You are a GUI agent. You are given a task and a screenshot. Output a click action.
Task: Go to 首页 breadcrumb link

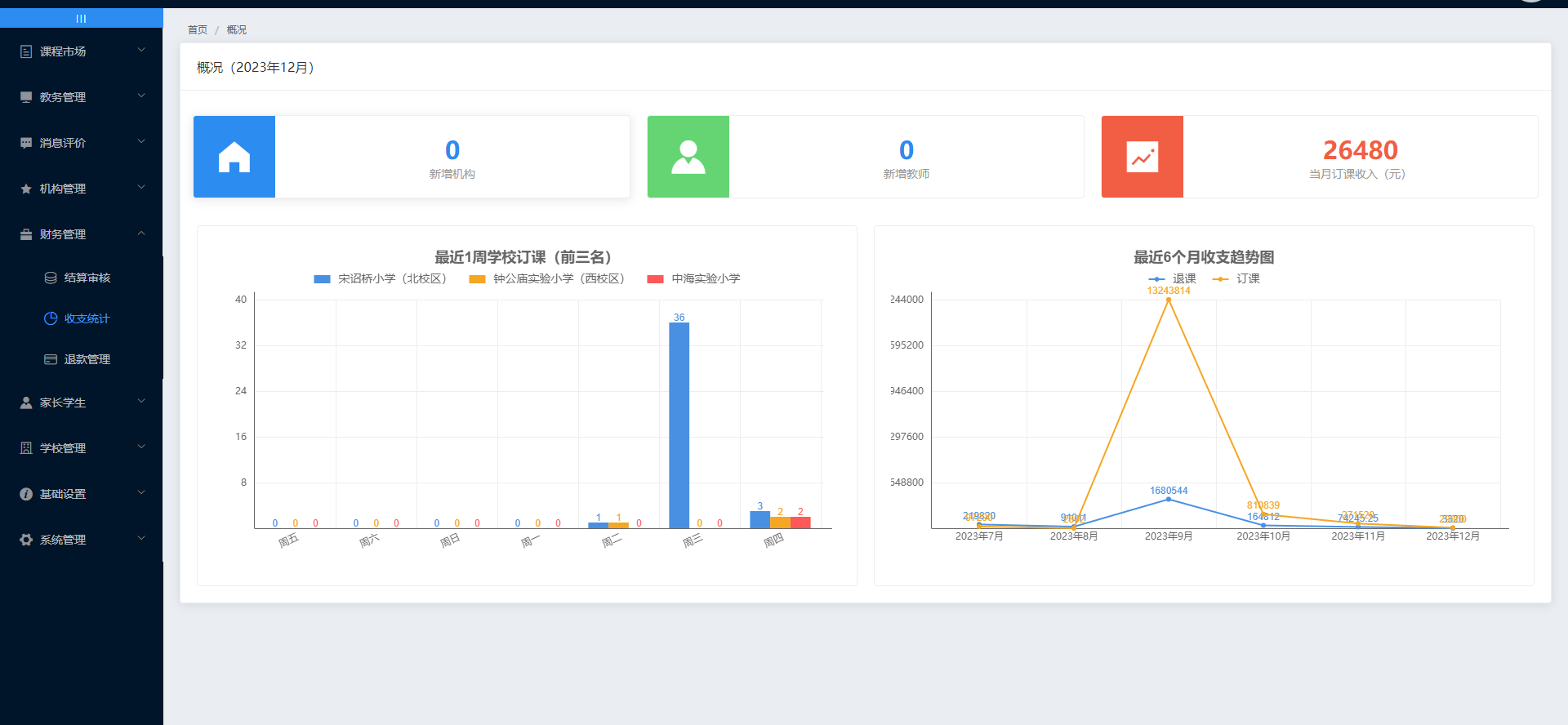(198, 30)
